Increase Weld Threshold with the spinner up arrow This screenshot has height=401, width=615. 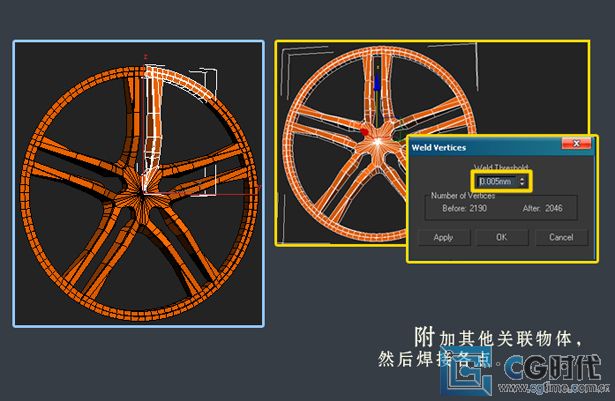point(522,178)
